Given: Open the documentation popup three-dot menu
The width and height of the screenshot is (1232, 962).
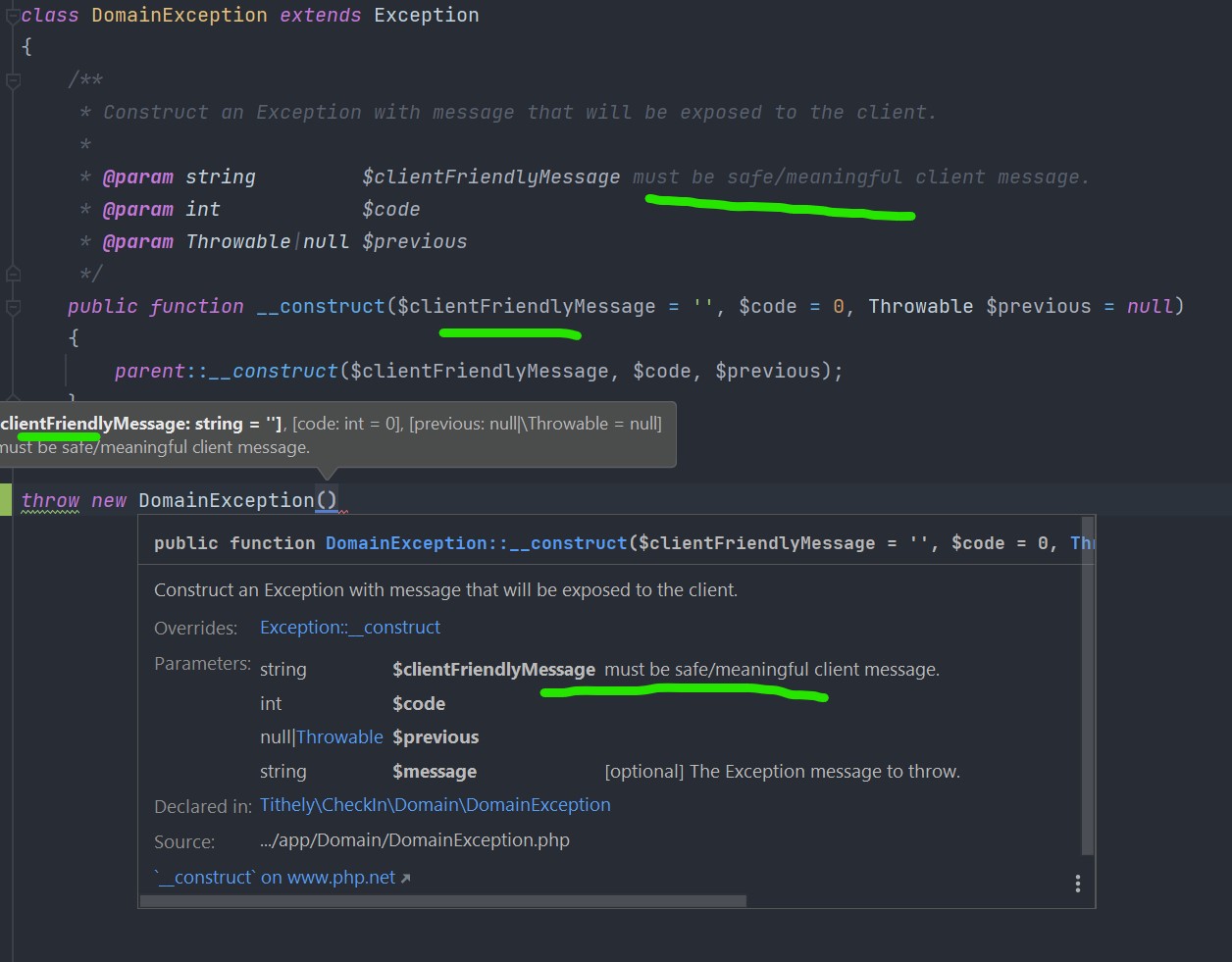Looking at the screenshot, I should click(1077, 884).
